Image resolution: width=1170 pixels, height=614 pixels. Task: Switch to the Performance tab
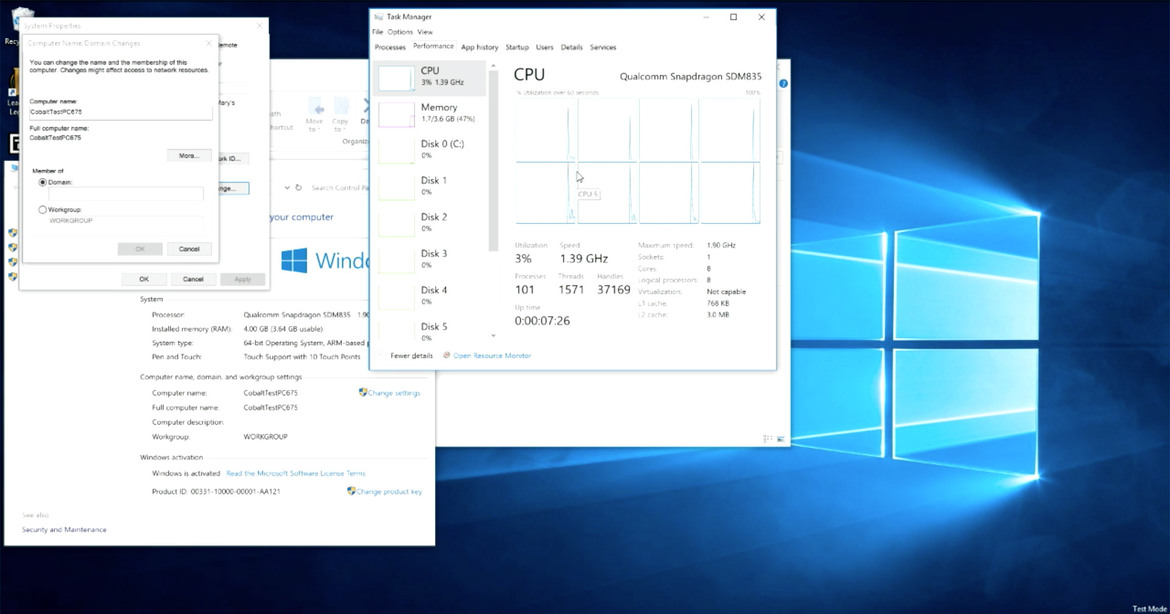tap(434, 46)
